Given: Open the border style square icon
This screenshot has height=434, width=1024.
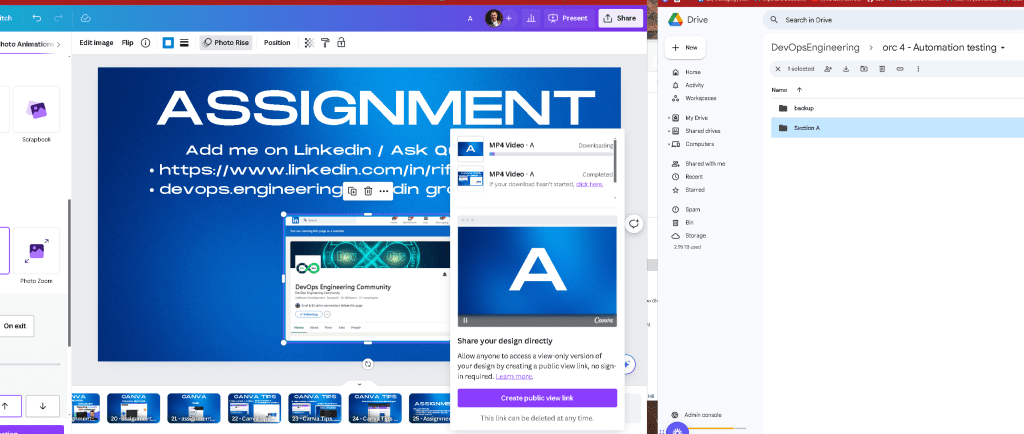Looking at the screenshot, I should click(168, 42).
